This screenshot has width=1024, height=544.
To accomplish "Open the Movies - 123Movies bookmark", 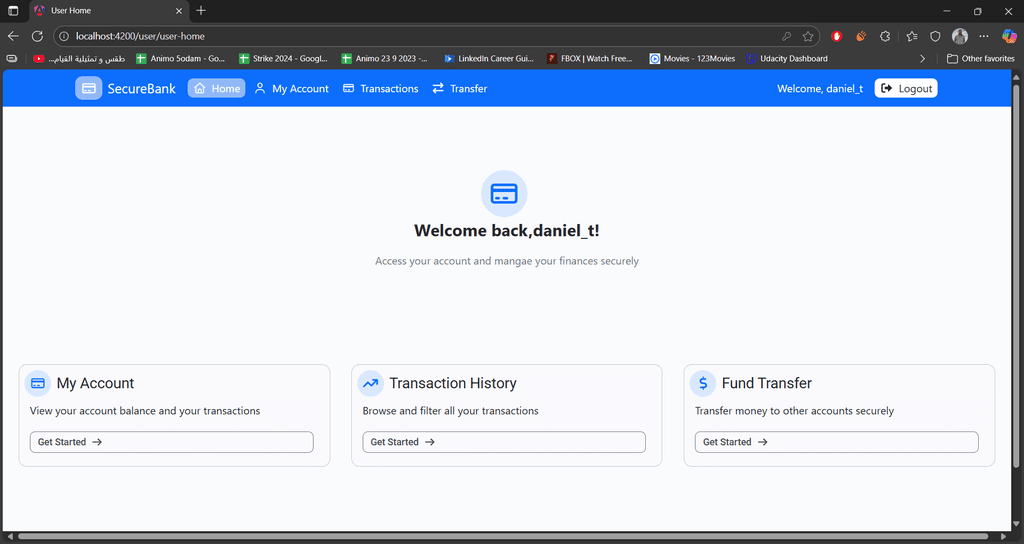I will [692, 59].
